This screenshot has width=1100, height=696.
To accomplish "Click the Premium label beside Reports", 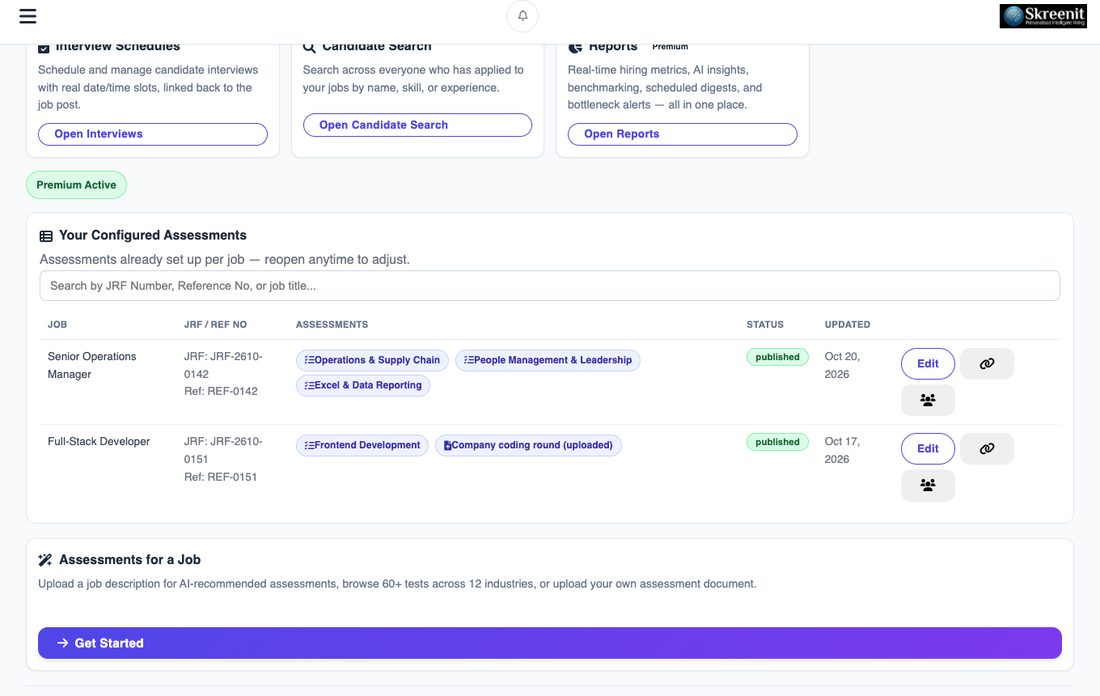I will [670, 46].
